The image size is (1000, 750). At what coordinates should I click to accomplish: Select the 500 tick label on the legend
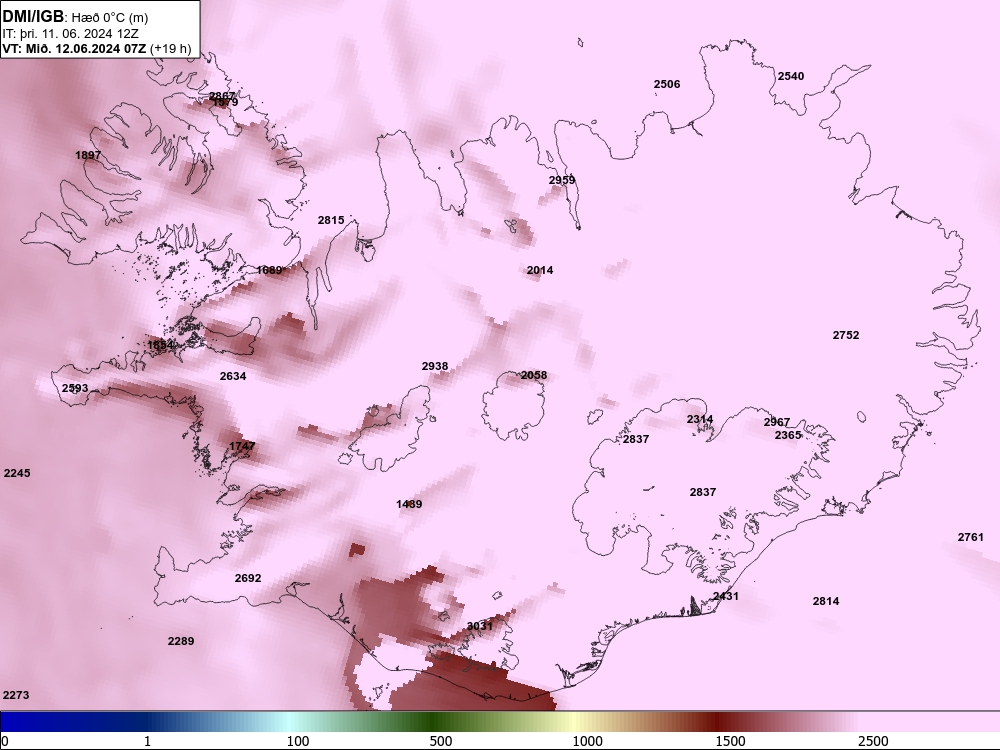click(x=441, y=741)
